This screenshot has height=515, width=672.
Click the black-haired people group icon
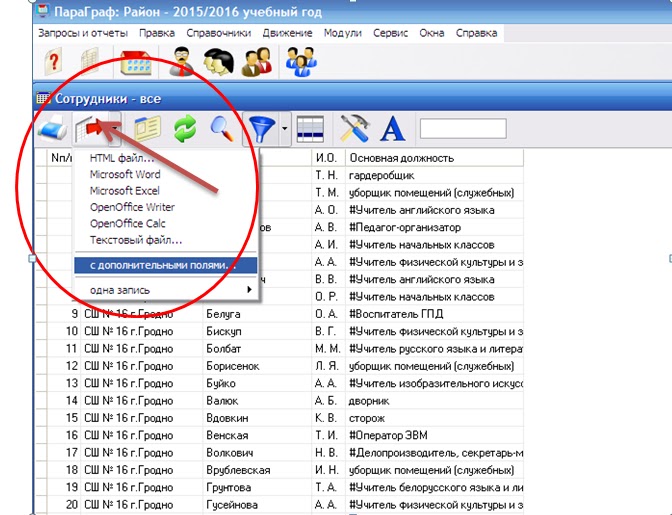[219, 63]
